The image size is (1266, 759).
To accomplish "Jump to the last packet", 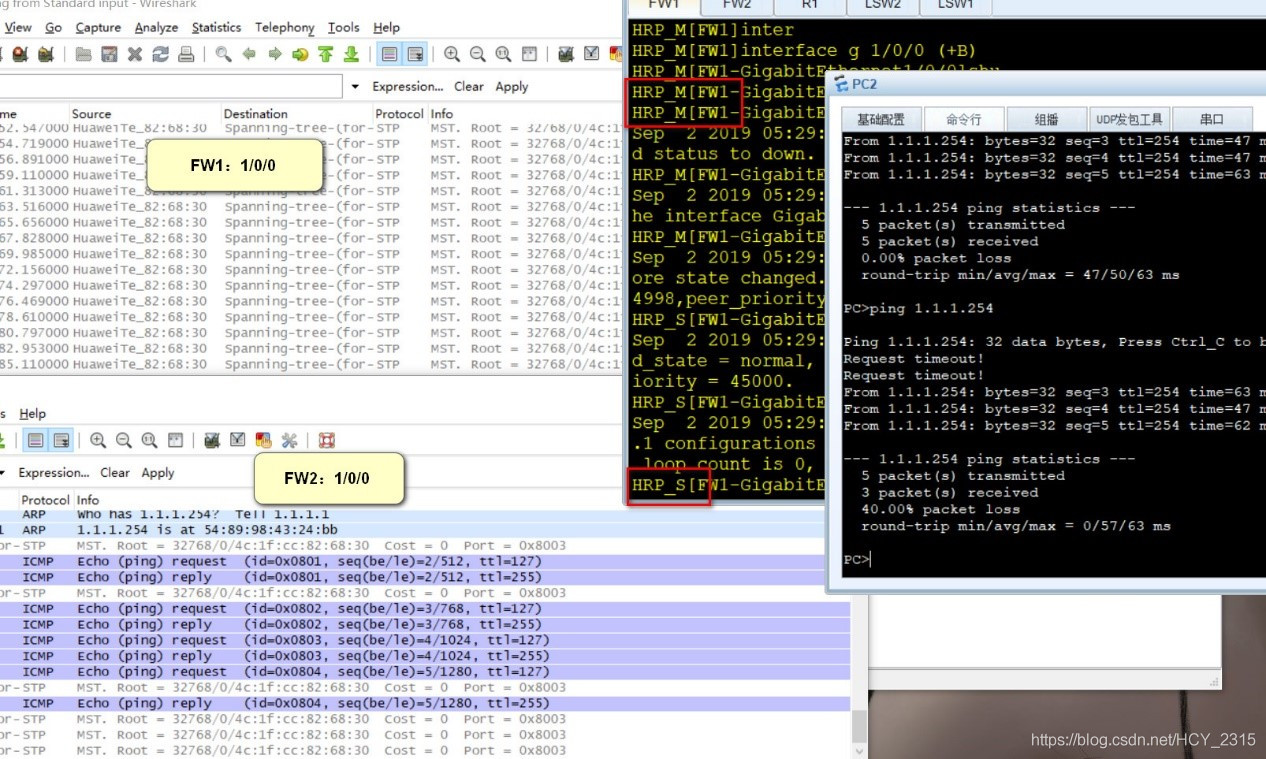I will pos(351,54).
